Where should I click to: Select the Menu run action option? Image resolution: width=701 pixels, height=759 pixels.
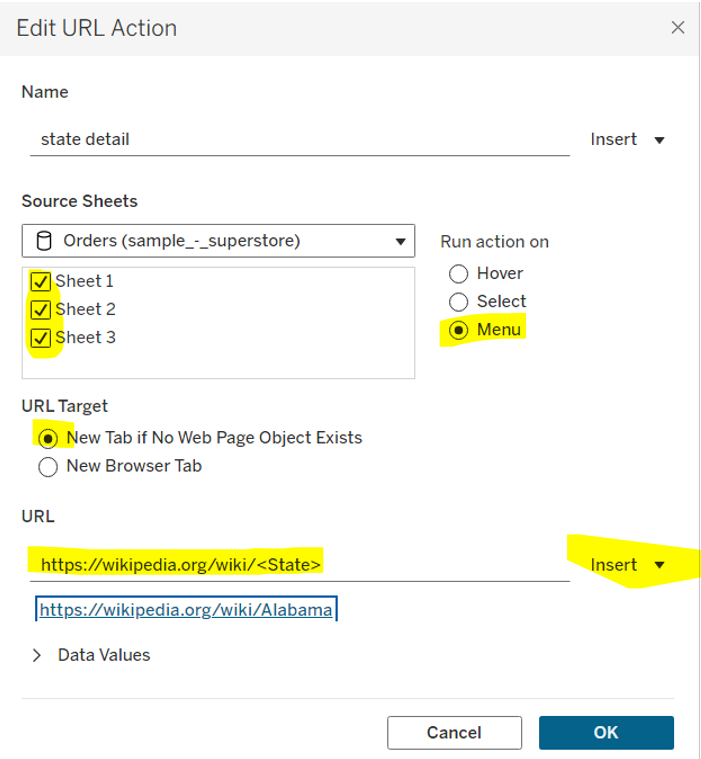click(x=459, y=329)
